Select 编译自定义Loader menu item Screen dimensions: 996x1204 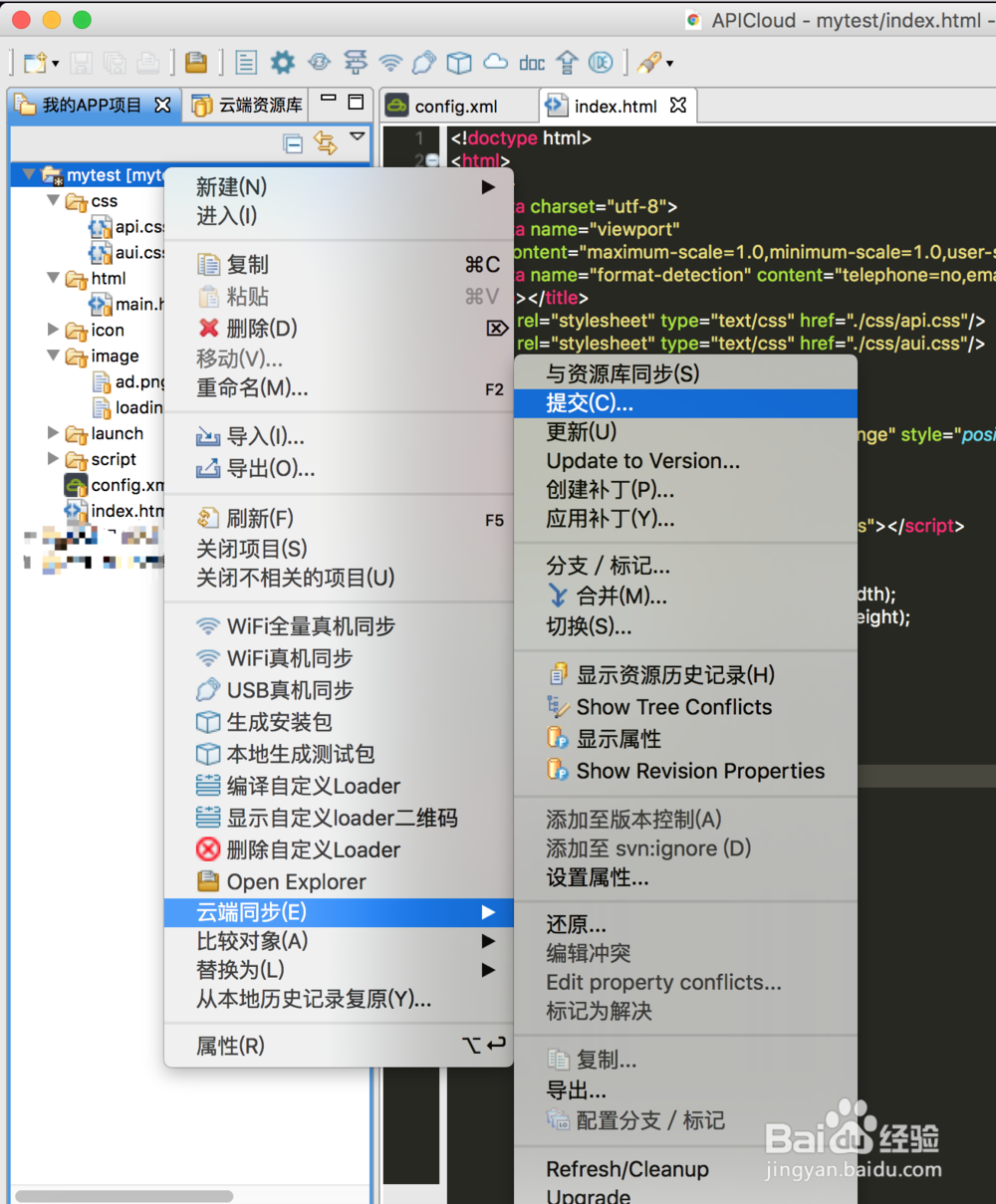(339, 786)
